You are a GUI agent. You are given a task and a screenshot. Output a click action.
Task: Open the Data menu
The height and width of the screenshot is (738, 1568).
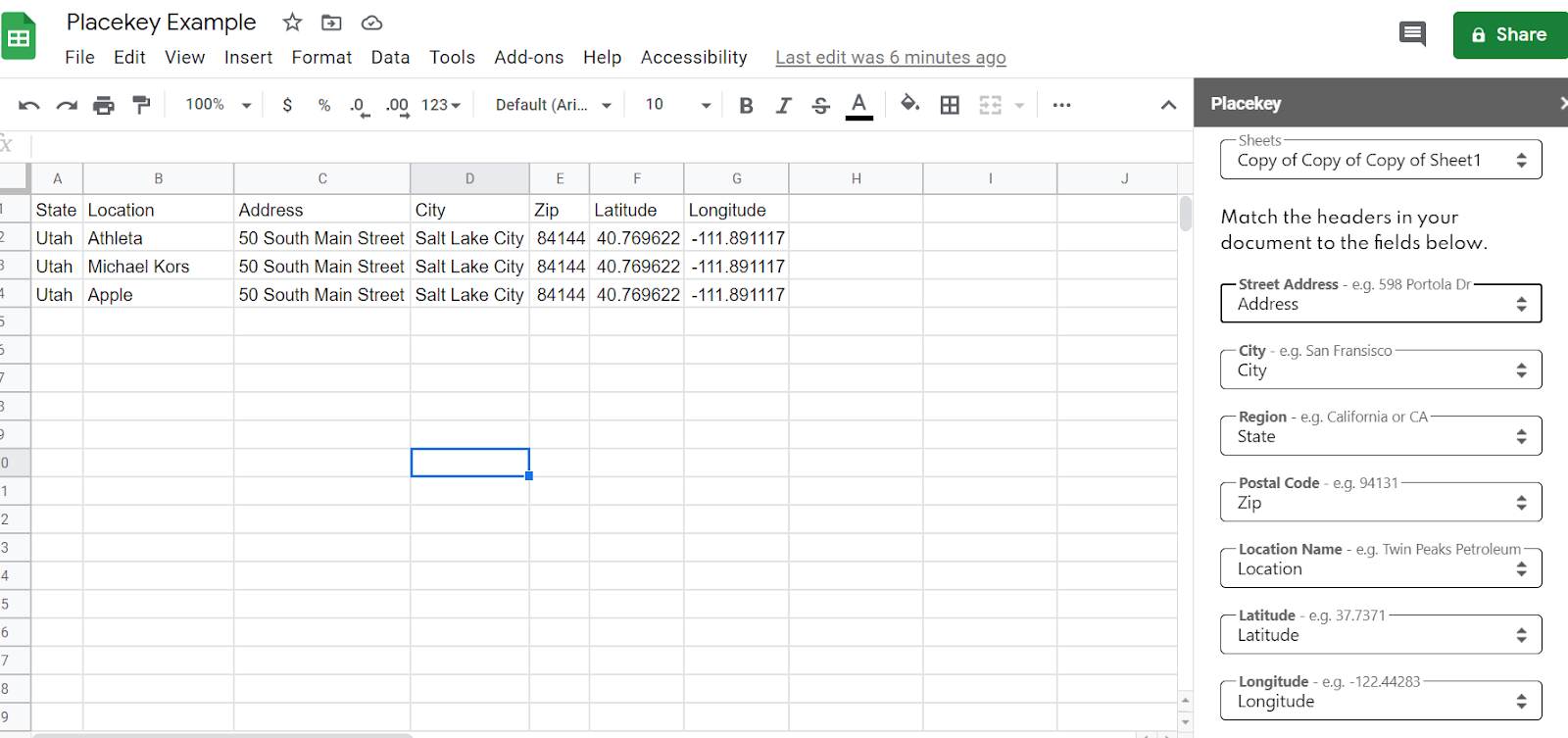(390, 58)
